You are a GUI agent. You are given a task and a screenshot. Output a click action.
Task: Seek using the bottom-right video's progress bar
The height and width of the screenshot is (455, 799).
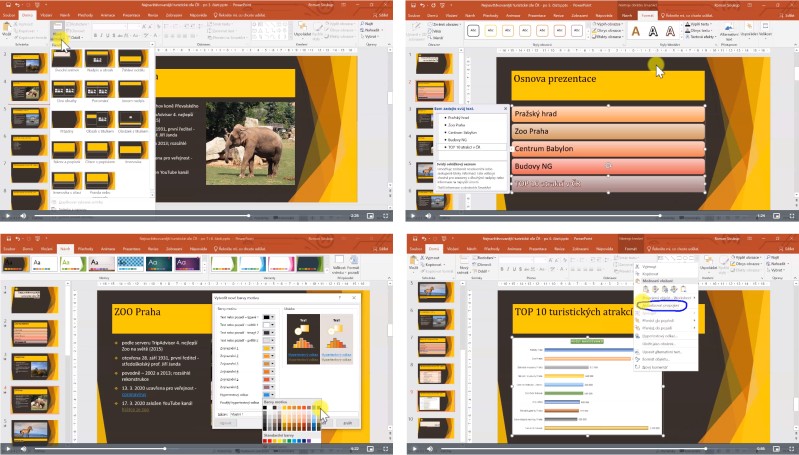(x=597, y=449)
